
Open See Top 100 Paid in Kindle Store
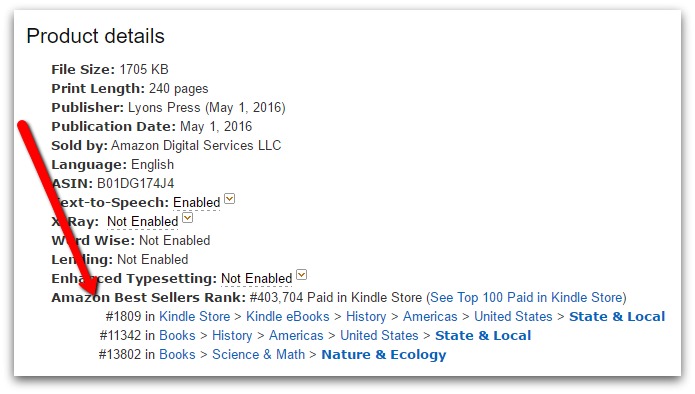[527, 297]
